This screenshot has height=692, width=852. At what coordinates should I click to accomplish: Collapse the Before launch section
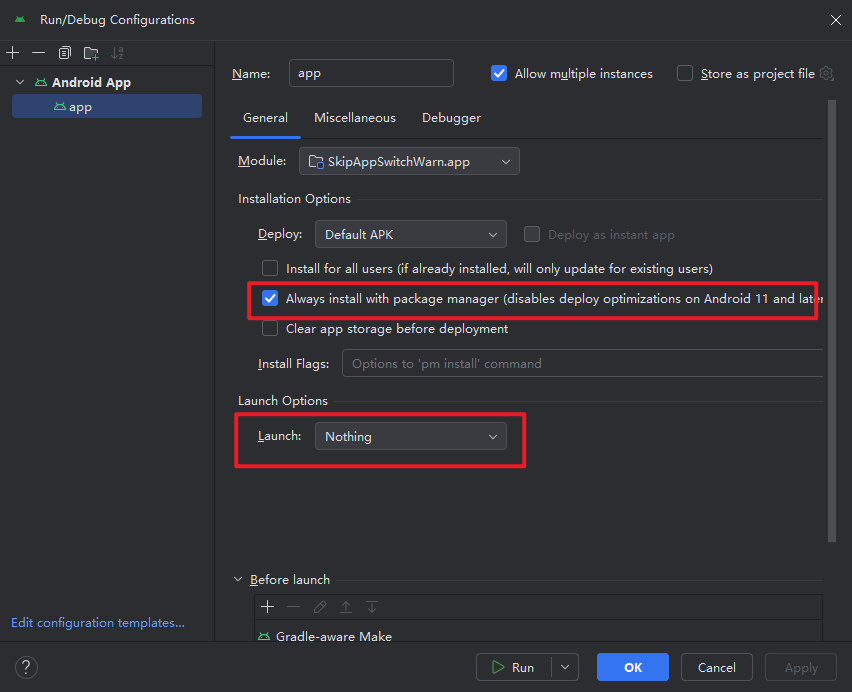tap(238, 580)
